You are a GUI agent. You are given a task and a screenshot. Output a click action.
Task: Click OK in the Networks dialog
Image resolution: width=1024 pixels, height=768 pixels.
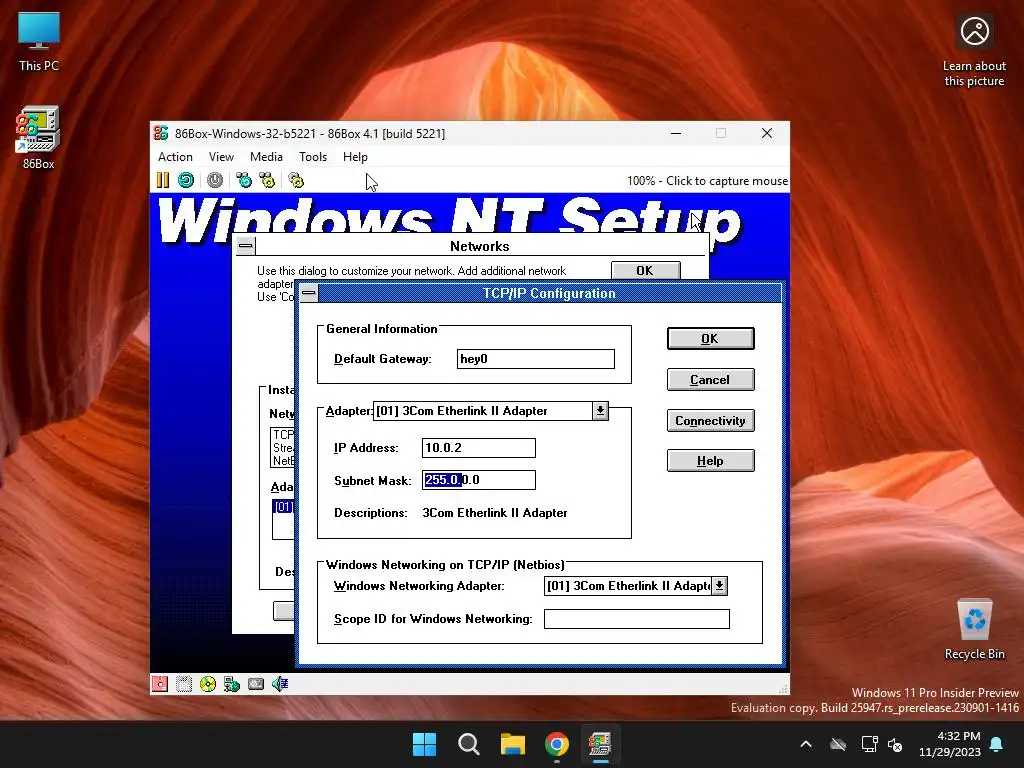tap(646, 270)
